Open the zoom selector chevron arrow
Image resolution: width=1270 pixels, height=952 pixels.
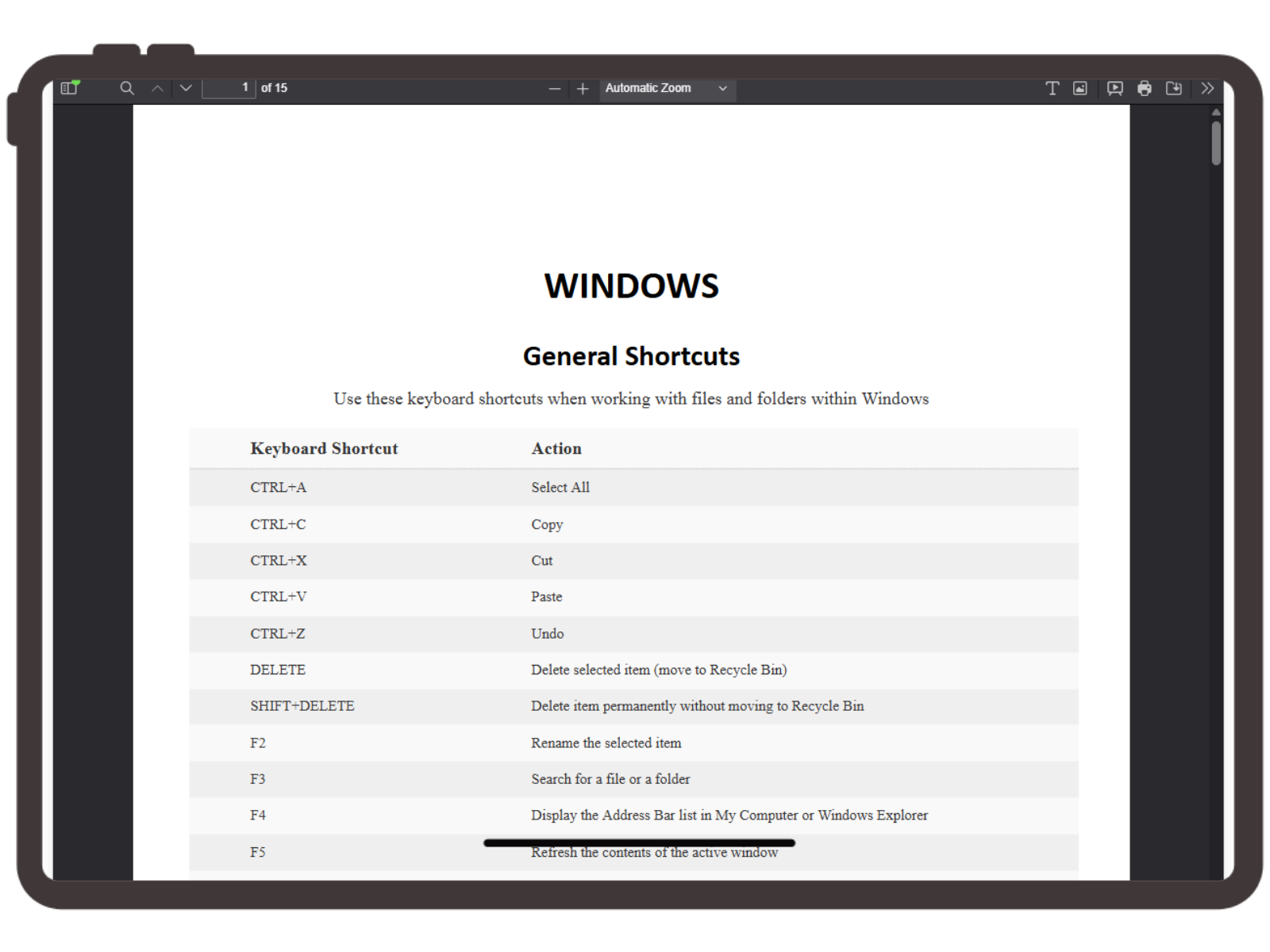(722, 88)
